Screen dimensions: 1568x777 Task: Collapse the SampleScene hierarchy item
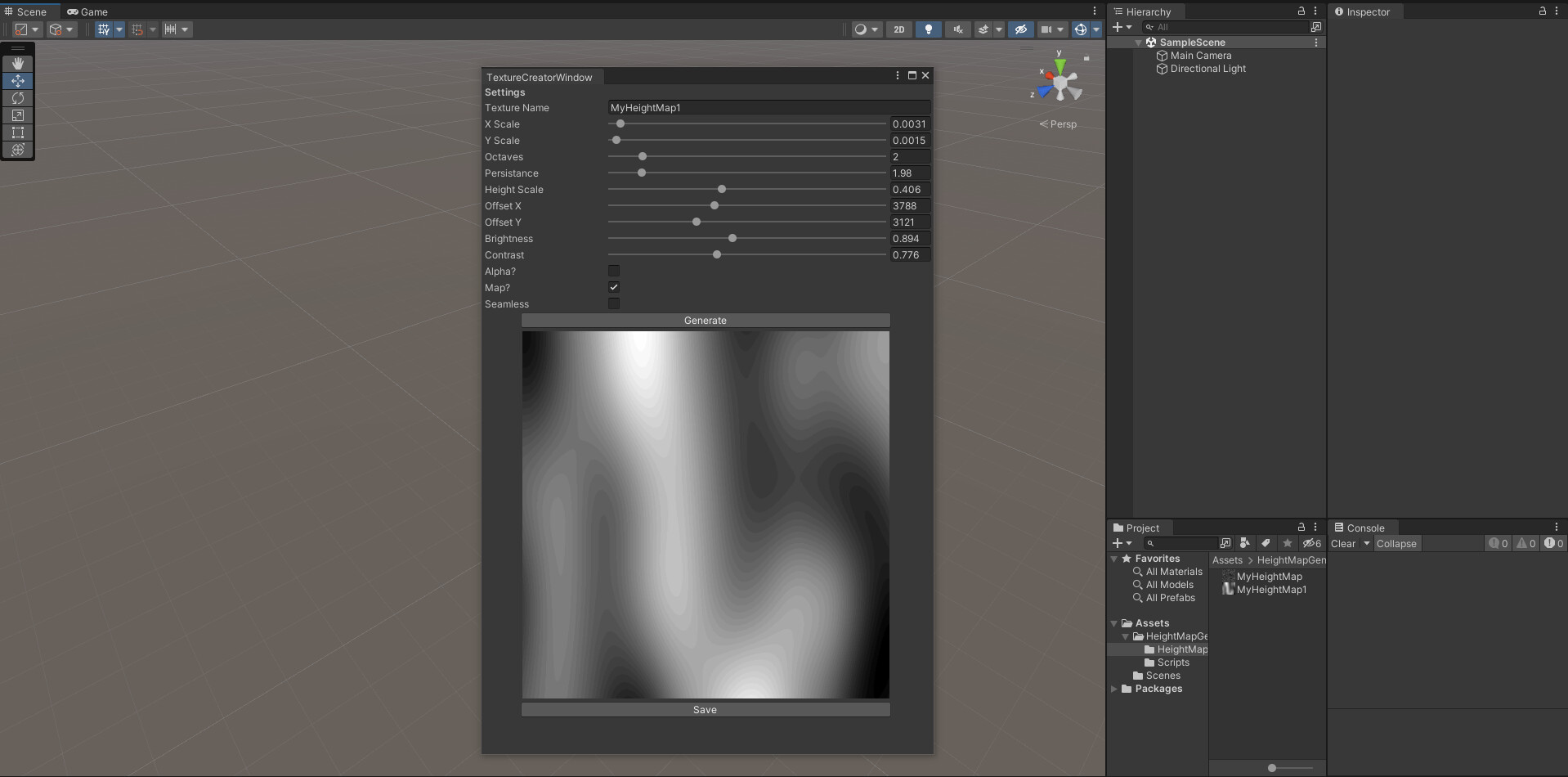click(1136, 43)
